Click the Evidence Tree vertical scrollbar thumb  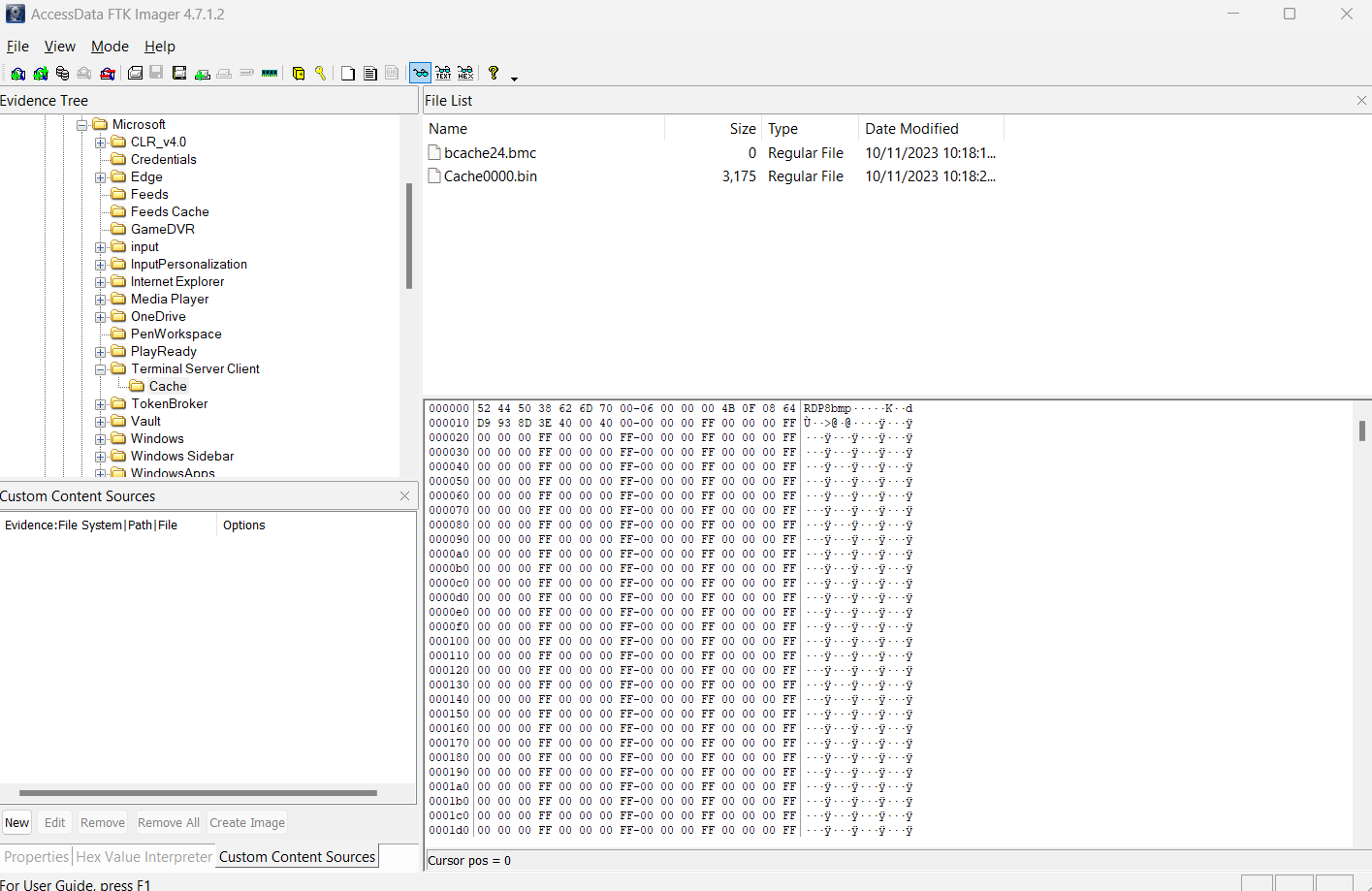tap(409, 236)
